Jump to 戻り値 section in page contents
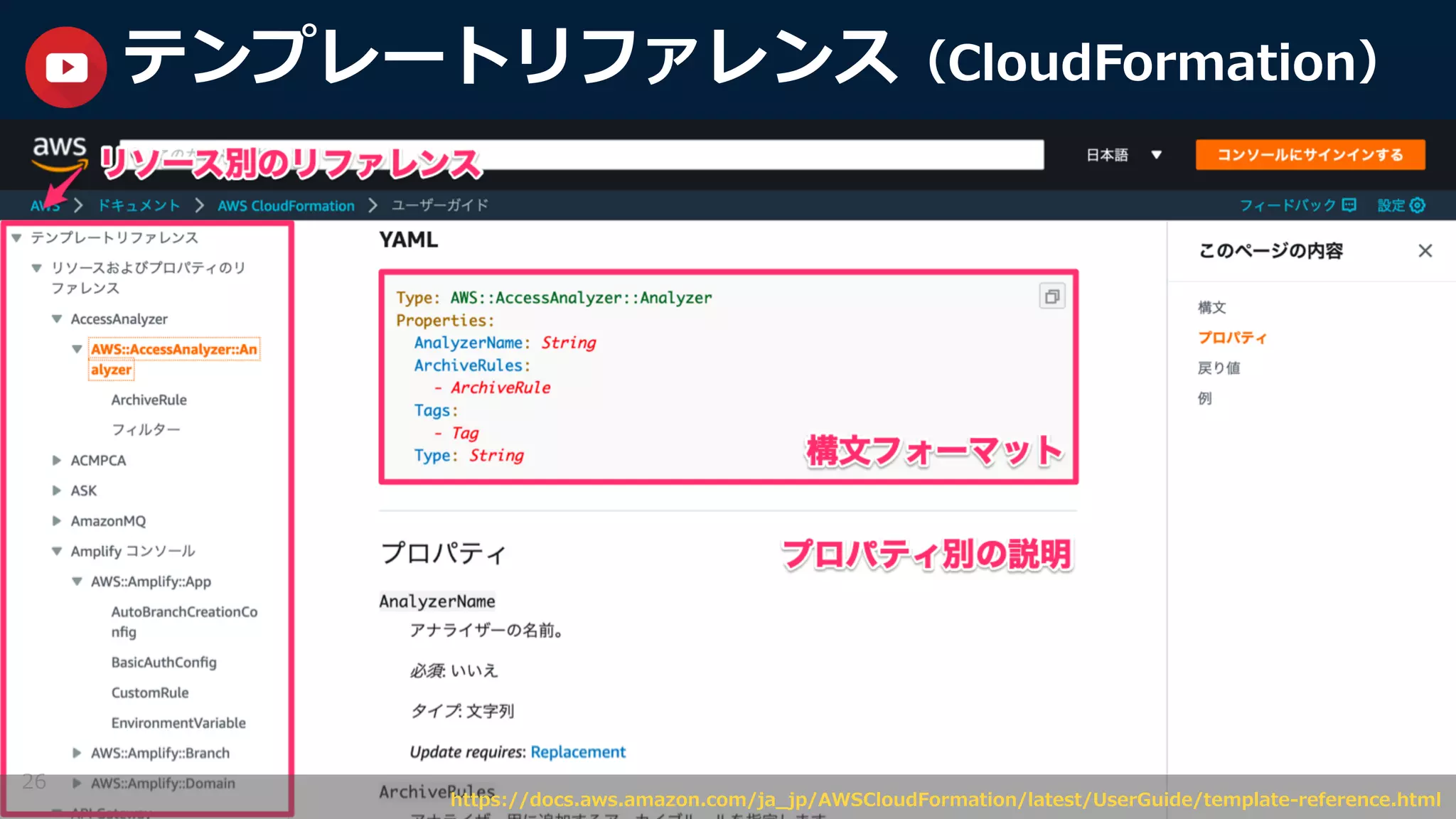This screenshot has width=1456, height=819. pyautogui.click(x=1219, y=368)
